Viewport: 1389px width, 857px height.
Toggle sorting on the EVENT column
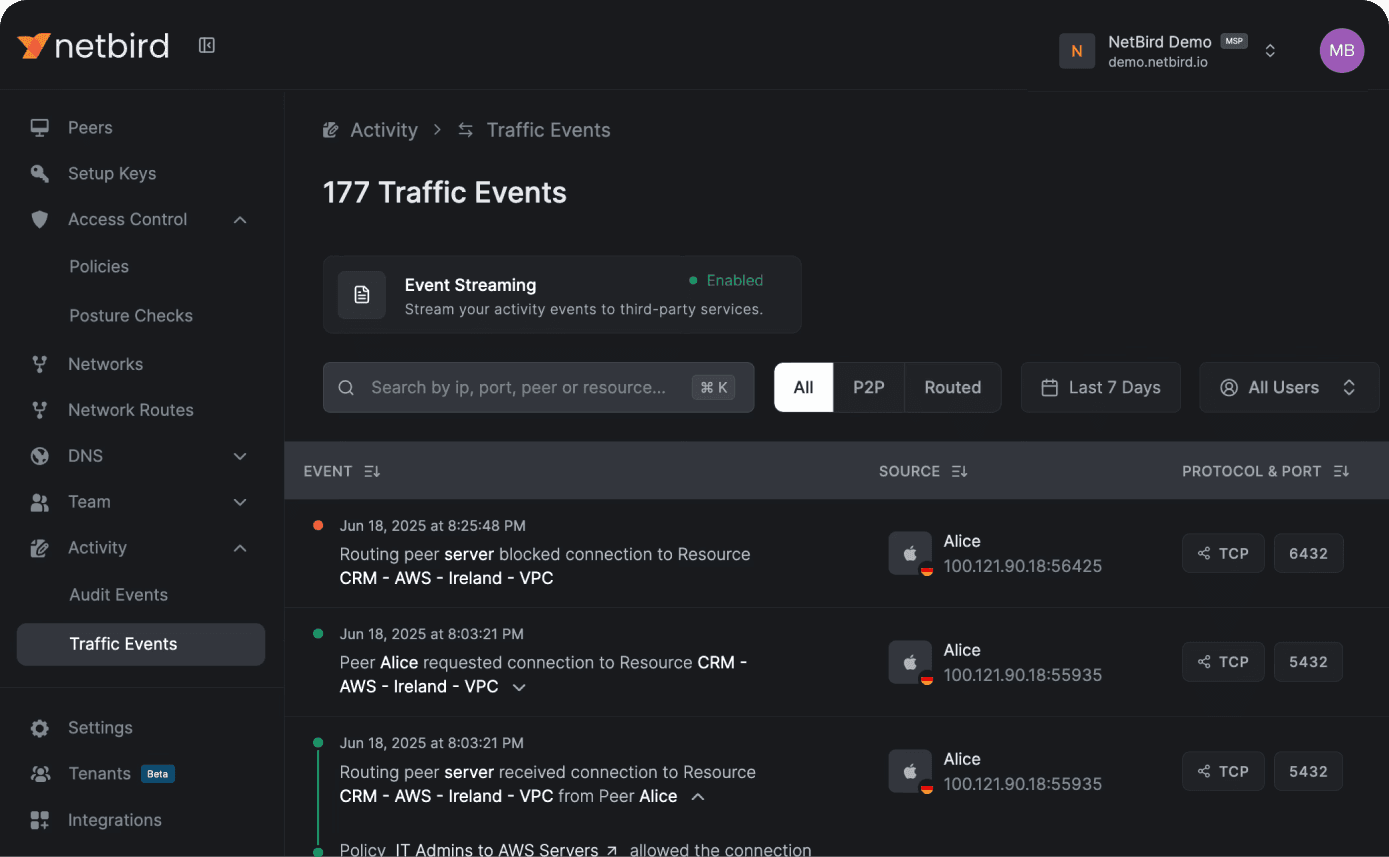(x=371, y=470)
